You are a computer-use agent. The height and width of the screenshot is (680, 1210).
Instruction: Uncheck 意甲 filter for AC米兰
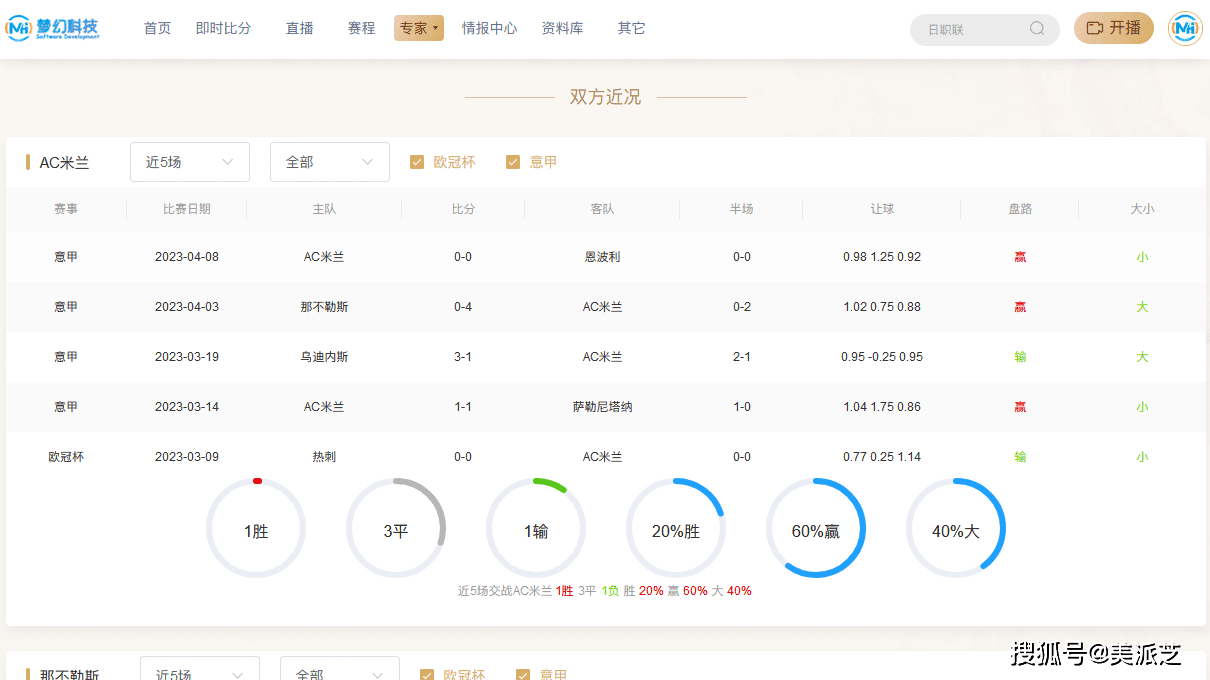[513, 161]
